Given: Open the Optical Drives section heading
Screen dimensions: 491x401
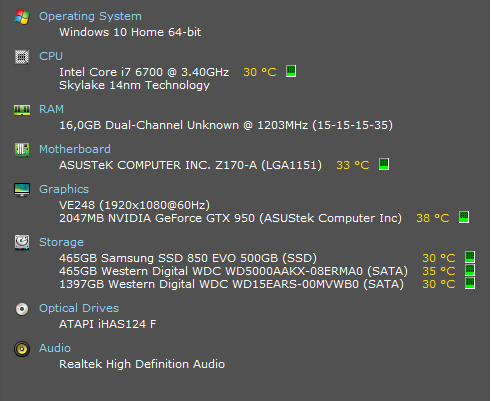Looking at the screenshot, I should (79, 308).
